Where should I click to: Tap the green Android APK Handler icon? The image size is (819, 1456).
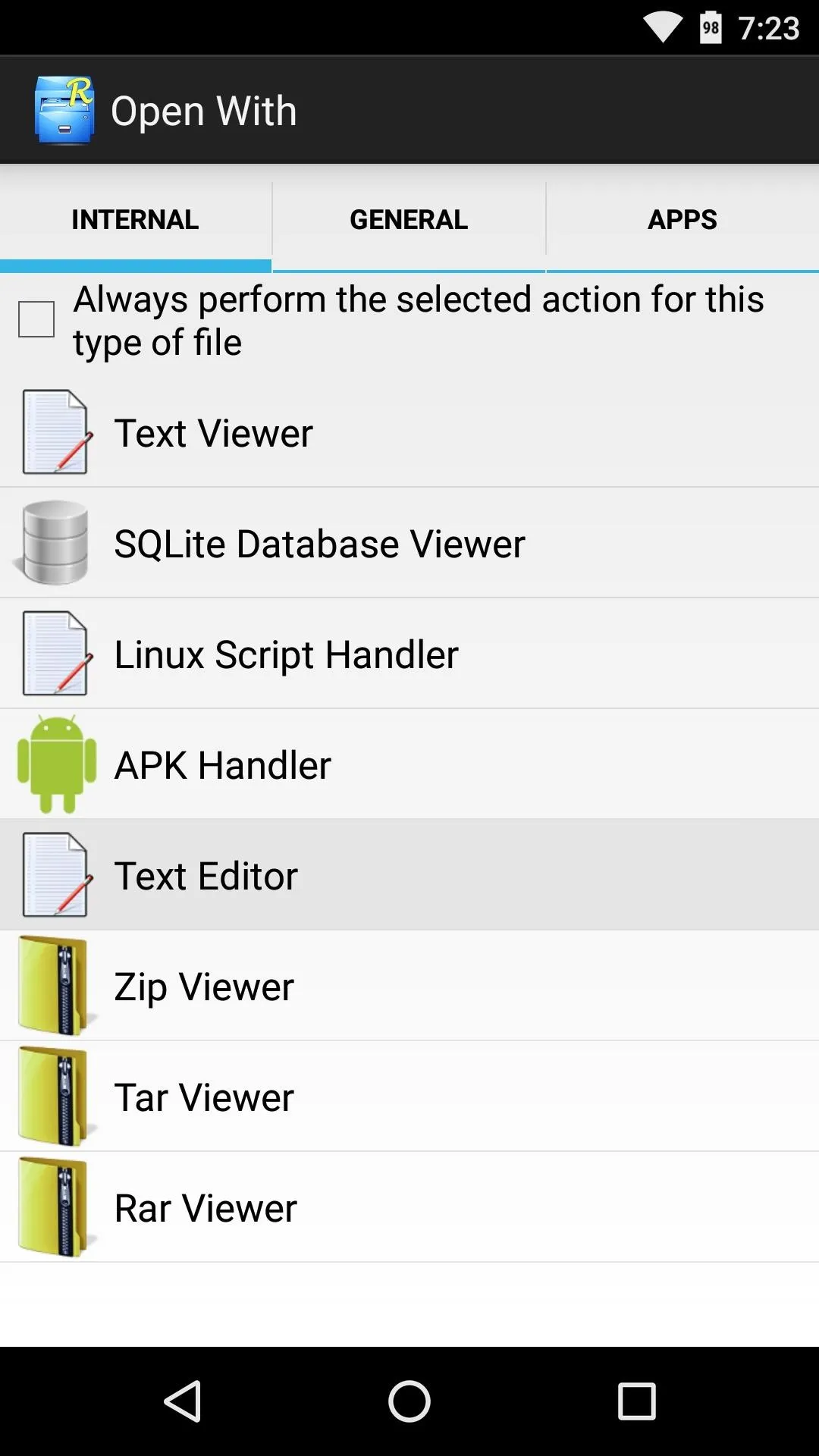57,764
